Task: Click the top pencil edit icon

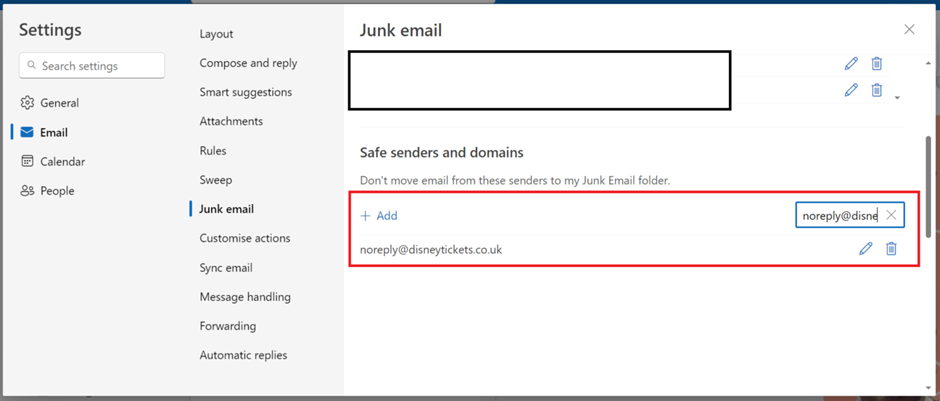Action: (851, 64)
